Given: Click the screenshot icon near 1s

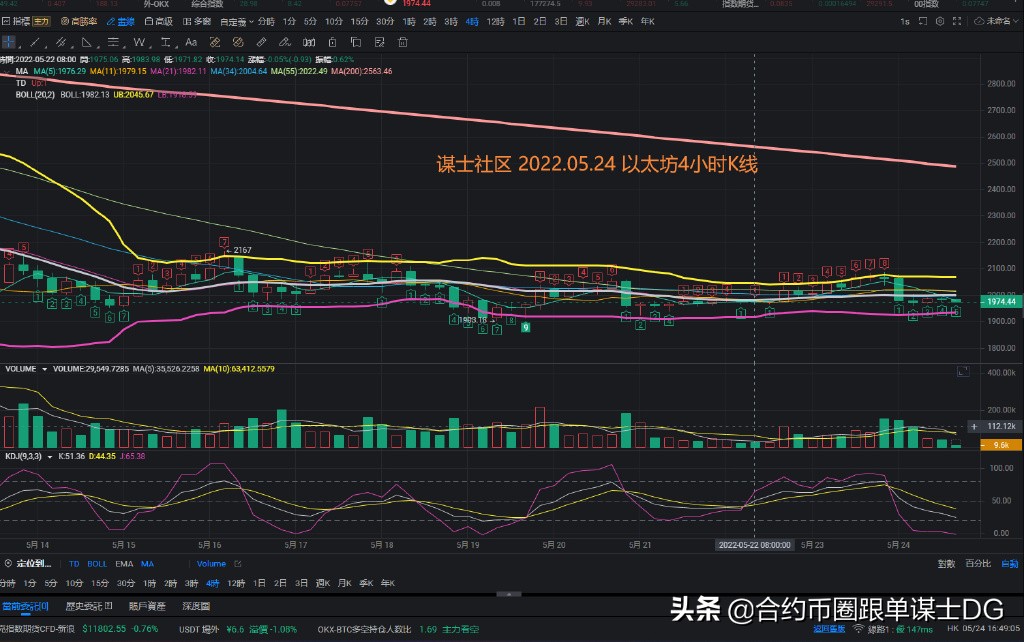Looking at the screenshot, I should pos(922,21).
